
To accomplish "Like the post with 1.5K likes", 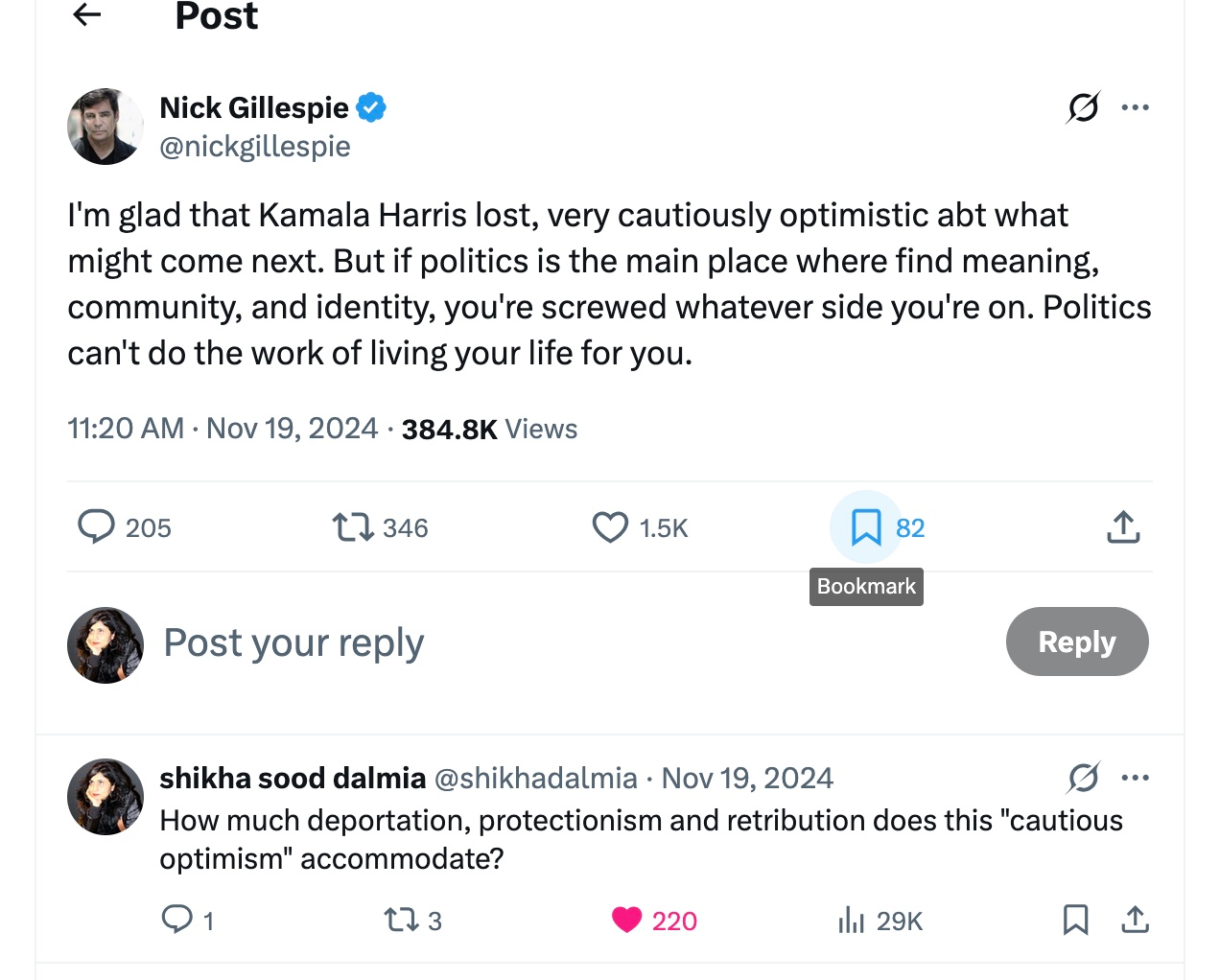I will tap(610, 527).
